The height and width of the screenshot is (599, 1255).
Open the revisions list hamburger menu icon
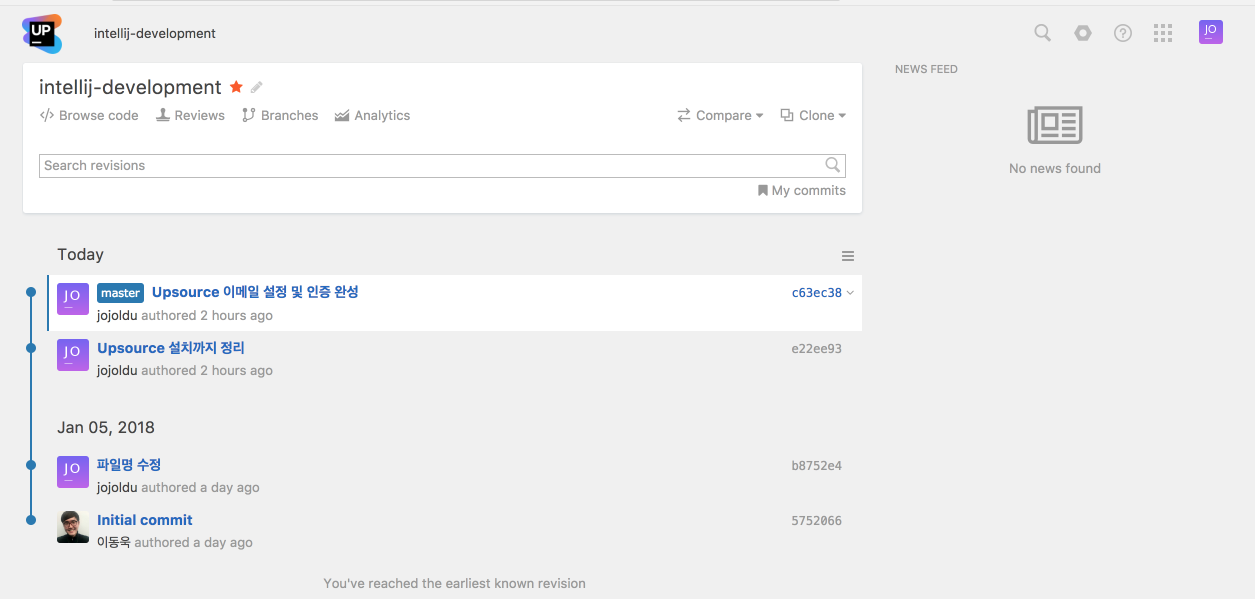848,256
